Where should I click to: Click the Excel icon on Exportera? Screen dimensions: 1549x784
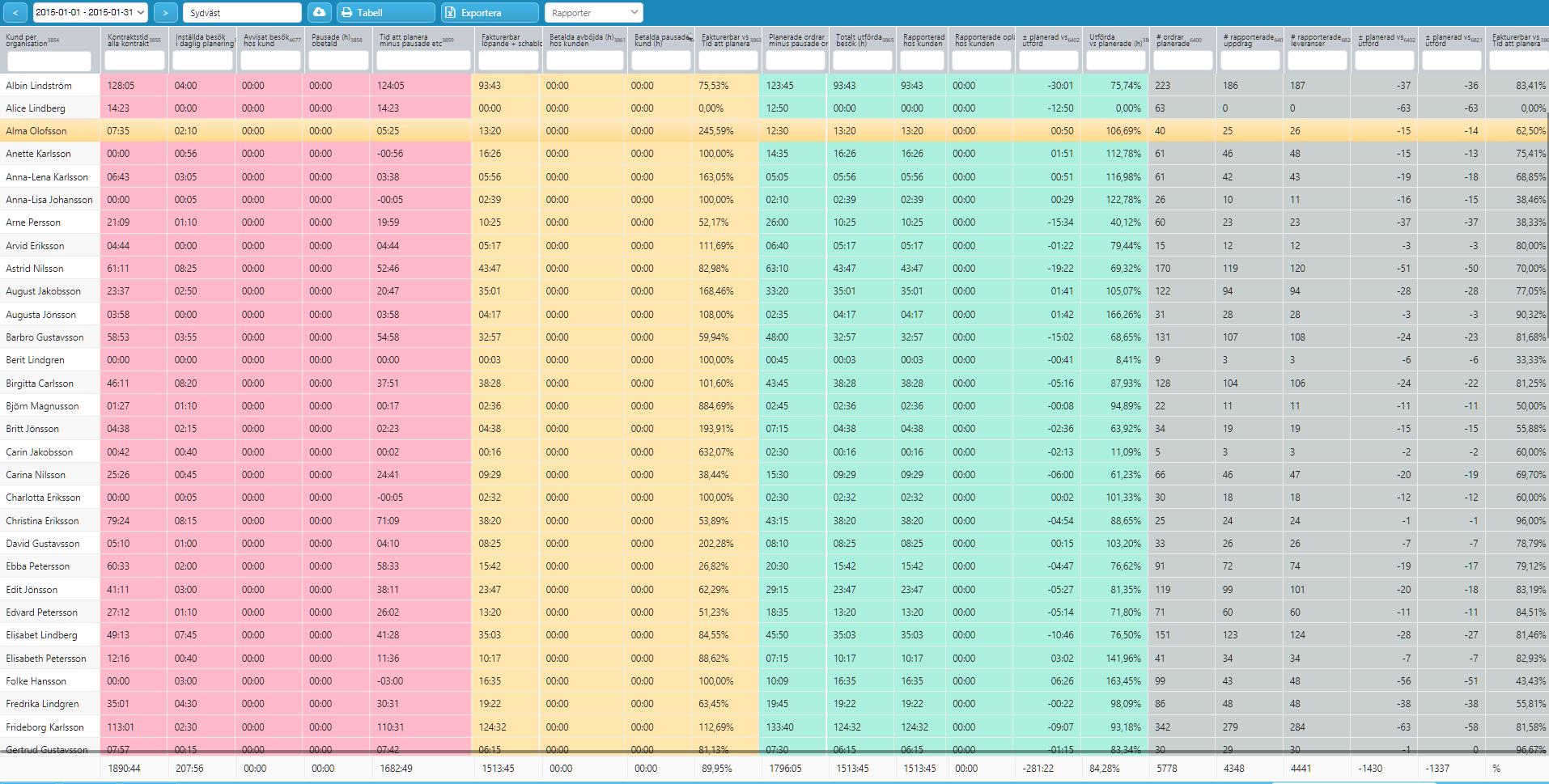[451, 13]
